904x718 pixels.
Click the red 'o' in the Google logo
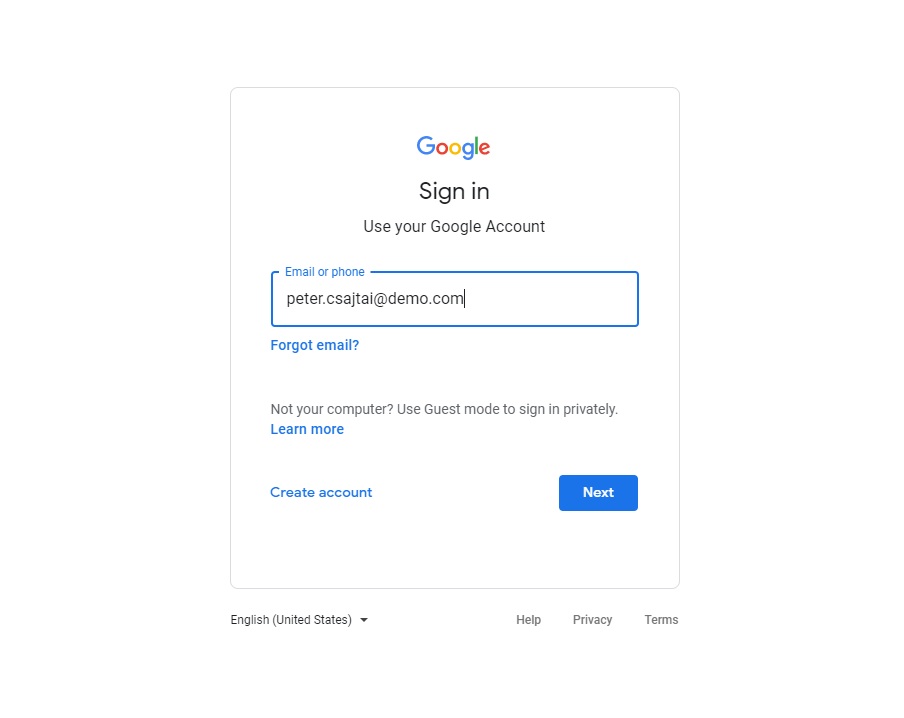443,149
